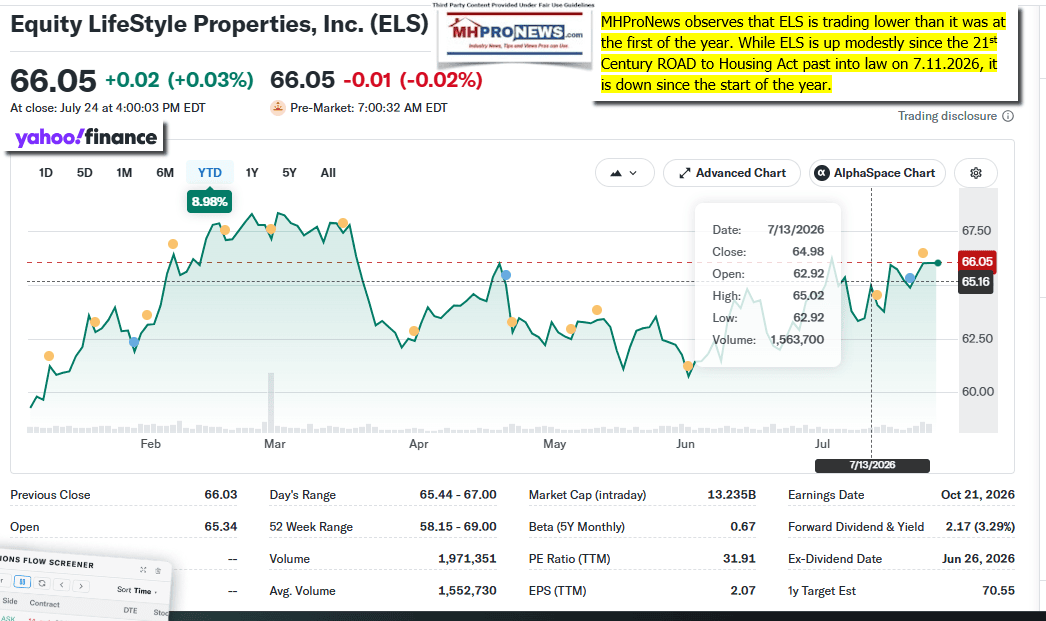Click the 8.98% YTD return badge
Viewport: 1046px width, 621px height.
[x=209, y=201]
